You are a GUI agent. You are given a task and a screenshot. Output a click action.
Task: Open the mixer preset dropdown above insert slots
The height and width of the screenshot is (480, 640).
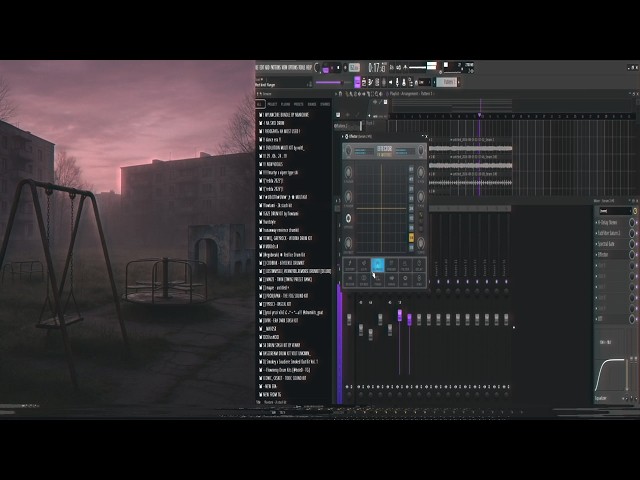(x=615, y=211)
